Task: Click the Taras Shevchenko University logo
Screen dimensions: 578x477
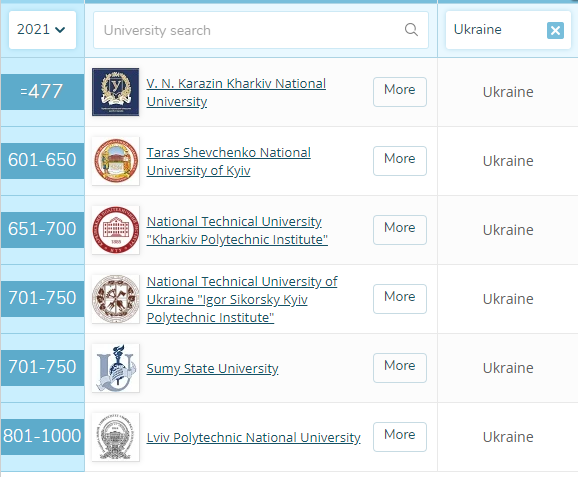Action: coord(115,161)
